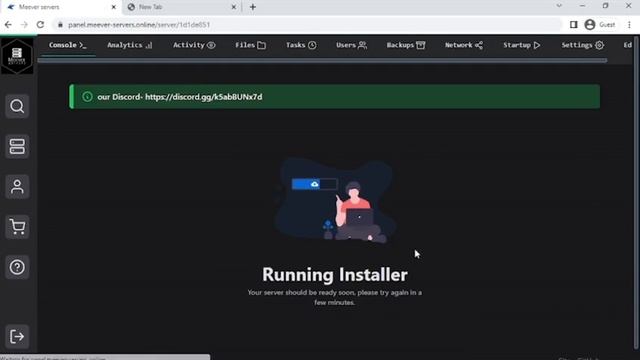Open the shopping cart store icon
Viewport: 640px width, 360px height.
(x=17, y=227)
